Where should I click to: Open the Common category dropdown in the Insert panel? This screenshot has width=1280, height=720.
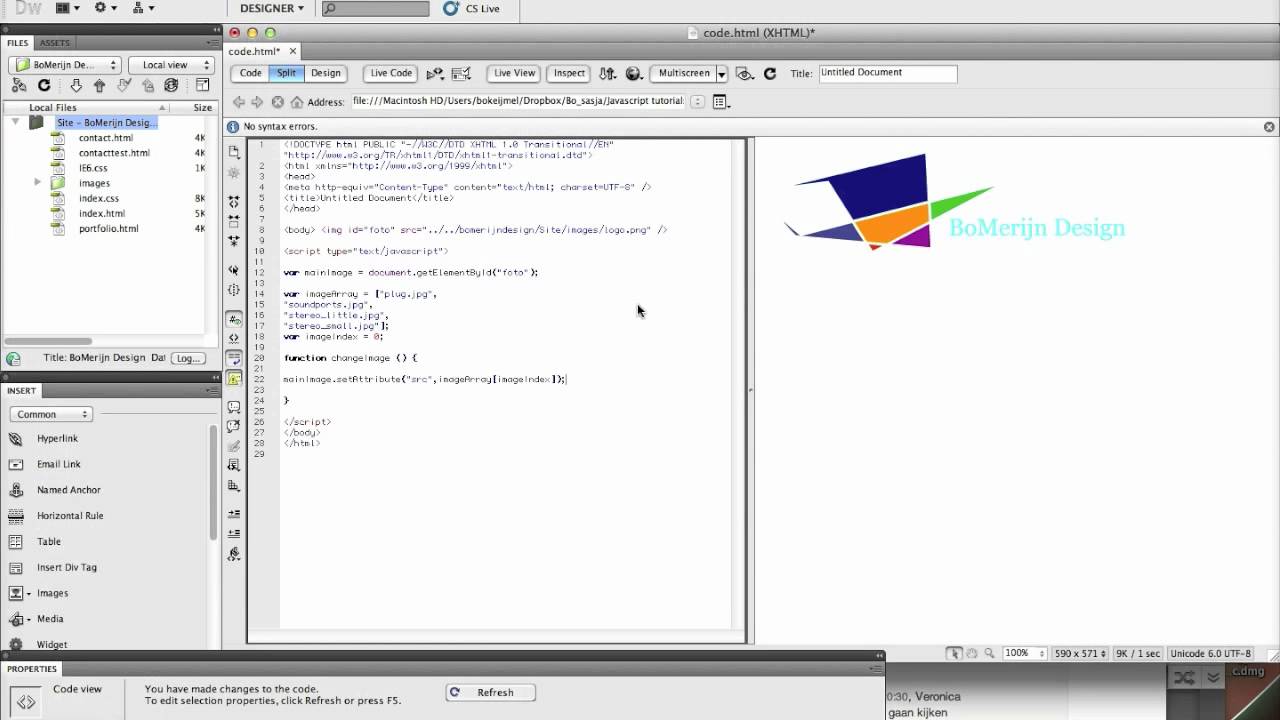51,414
